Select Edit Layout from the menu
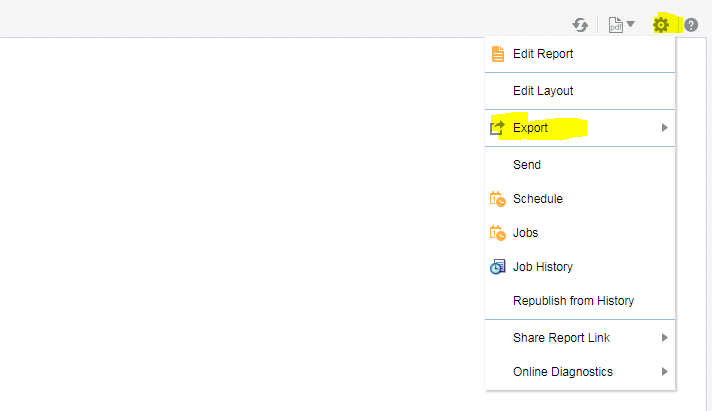 coord(543,91)
